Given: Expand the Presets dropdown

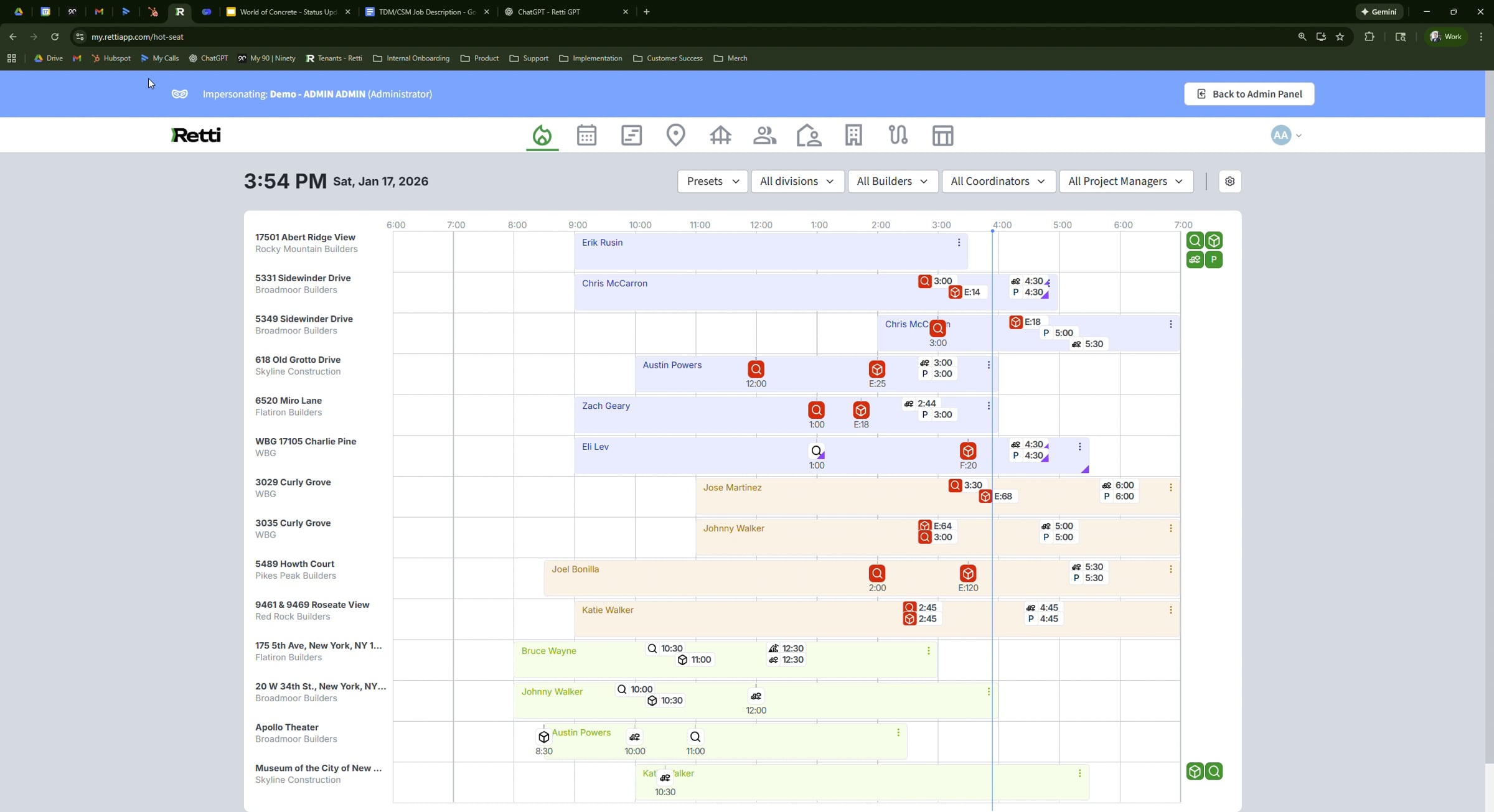Looking at the screenshot, I should (712, 181).
